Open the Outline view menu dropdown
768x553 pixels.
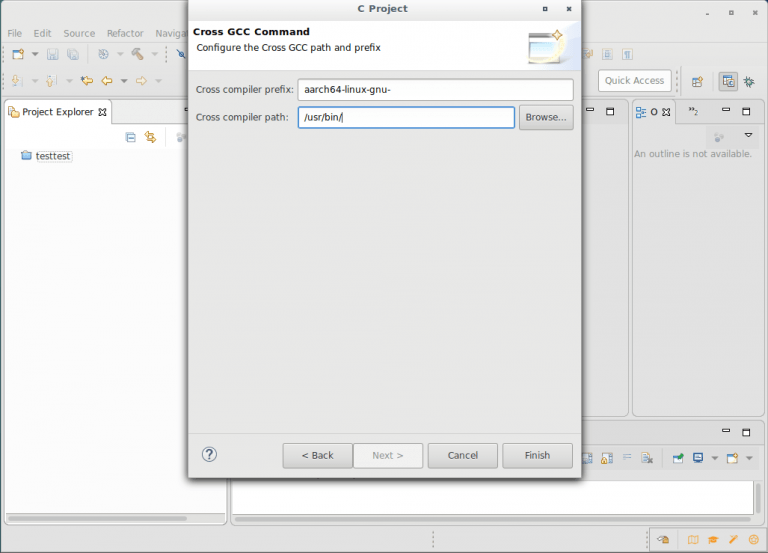point(747,135)
